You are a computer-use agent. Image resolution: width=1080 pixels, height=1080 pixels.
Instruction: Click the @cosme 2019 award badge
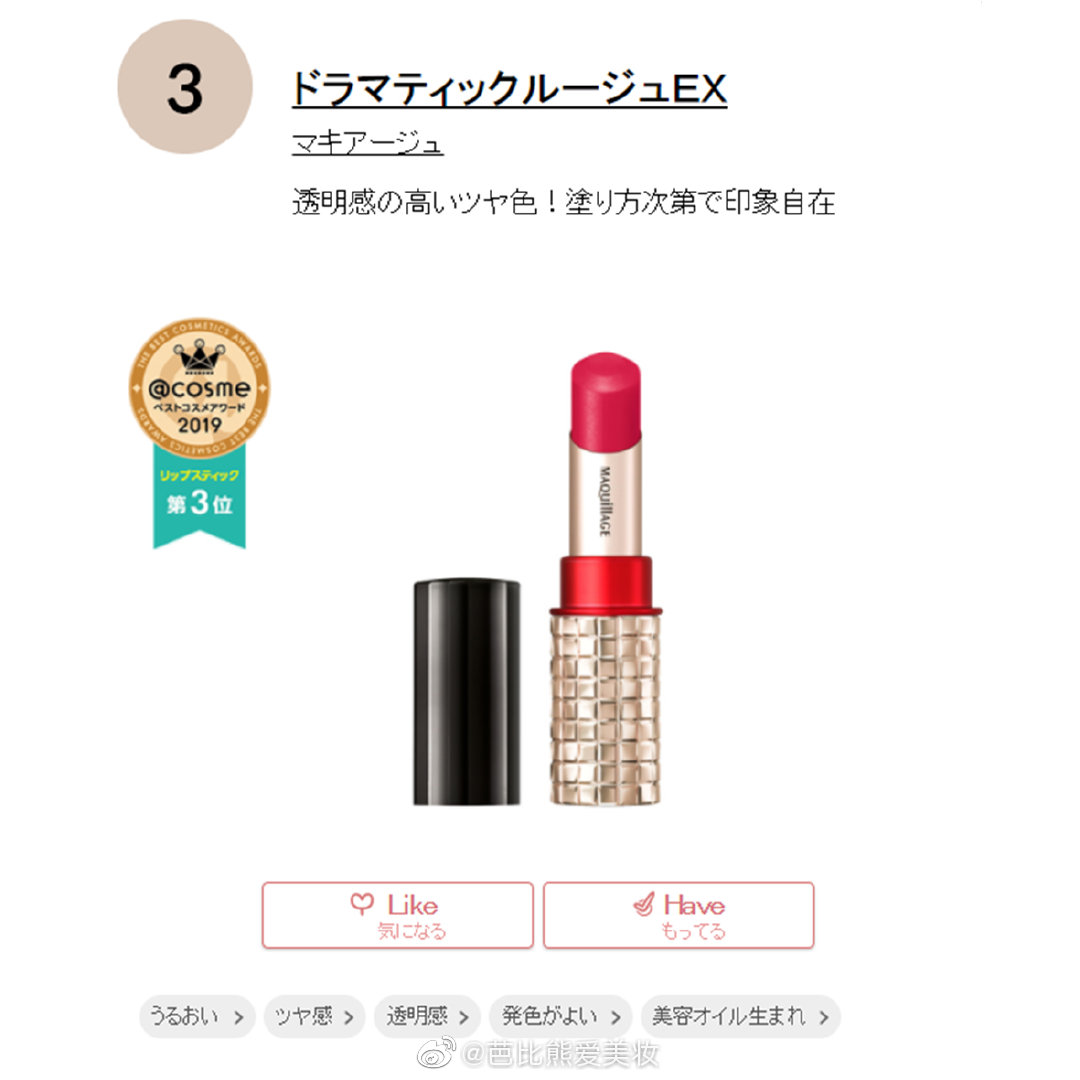(x=199, y=387)
